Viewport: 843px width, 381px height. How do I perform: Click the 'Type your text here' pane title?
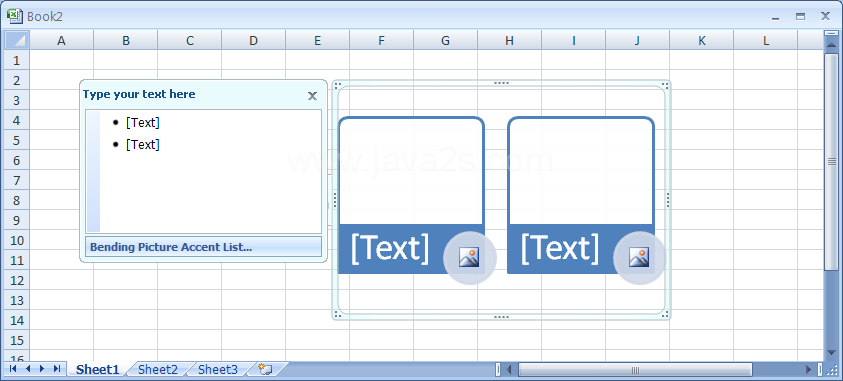pyautogui.click(x=139, y=94)
